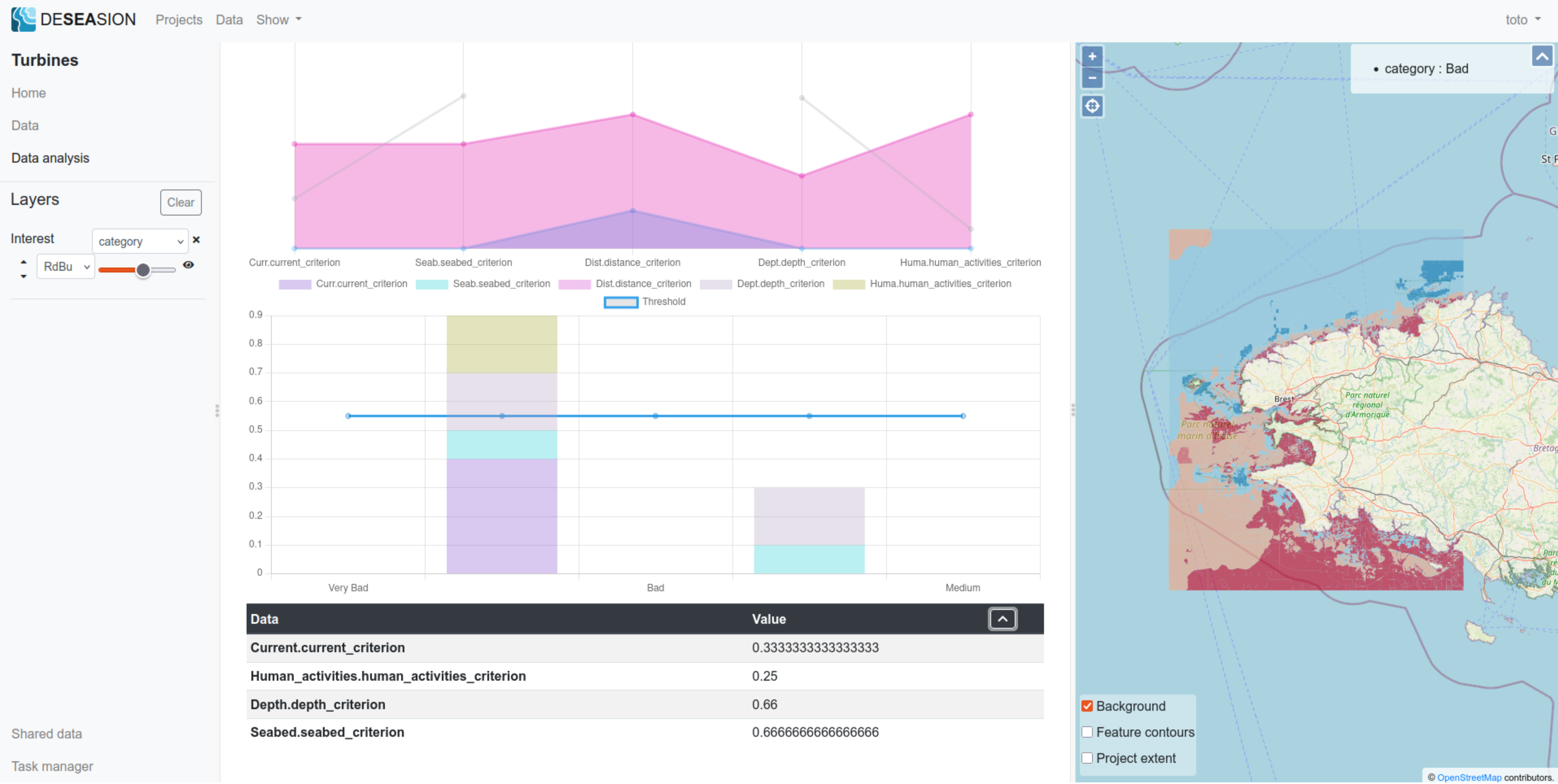Viewport: 1558px width, 784px height.
Task: Zoom in on the map
Action: [1091, 57]
